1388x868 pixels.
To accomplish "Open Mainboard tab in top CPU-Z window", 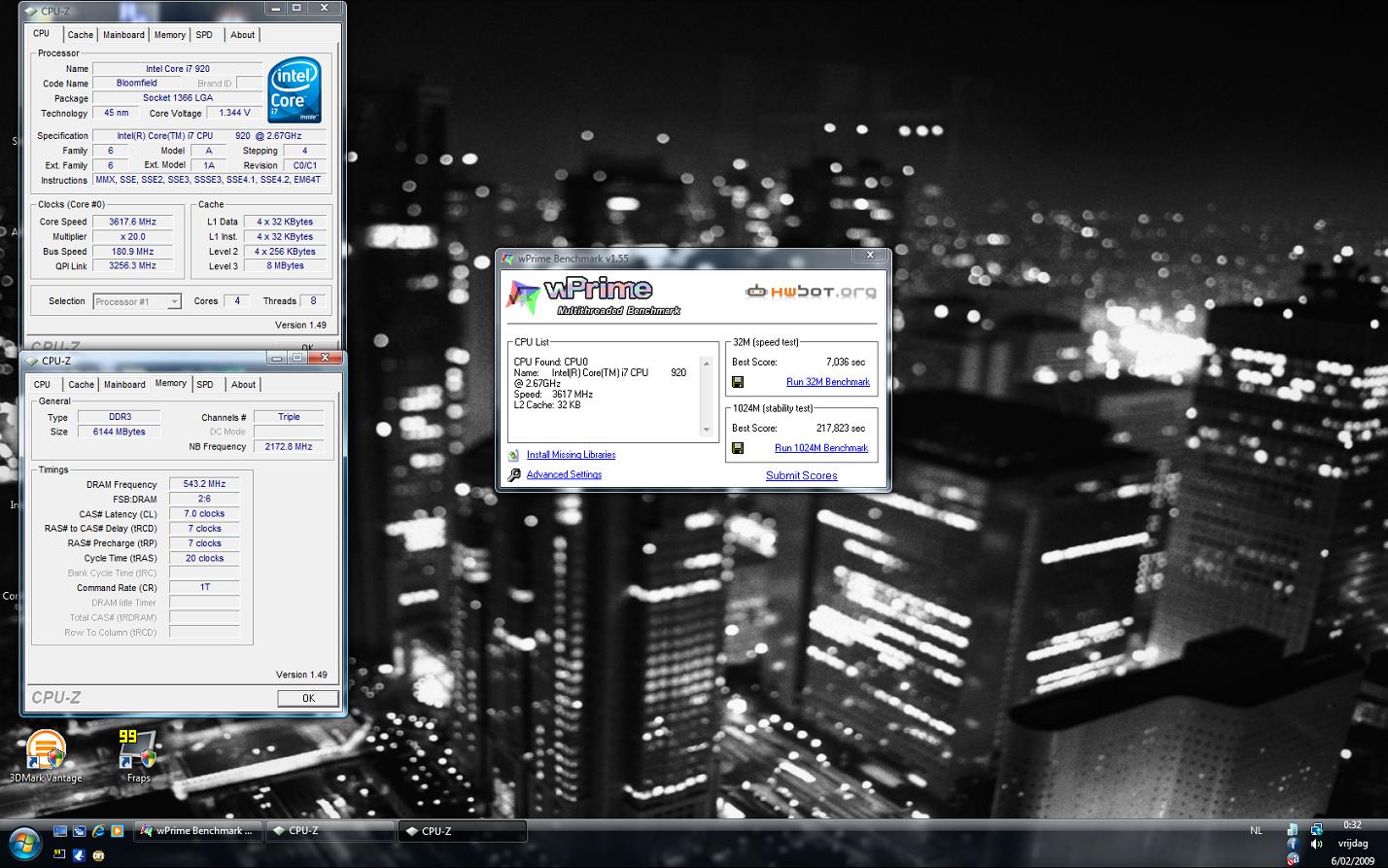I will coord(123,35).
